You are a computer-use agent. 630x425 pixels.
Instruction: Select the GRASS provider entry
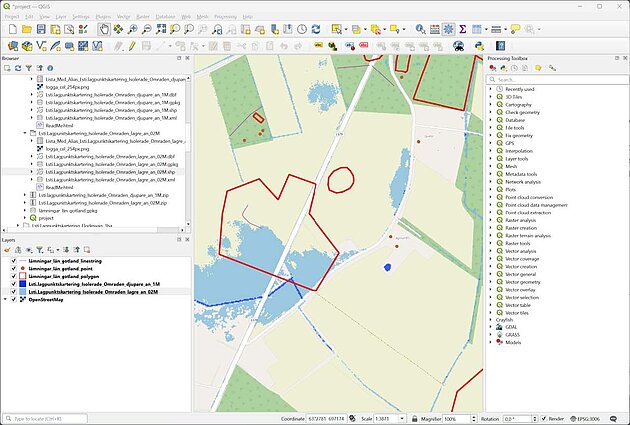pos(512,335)
